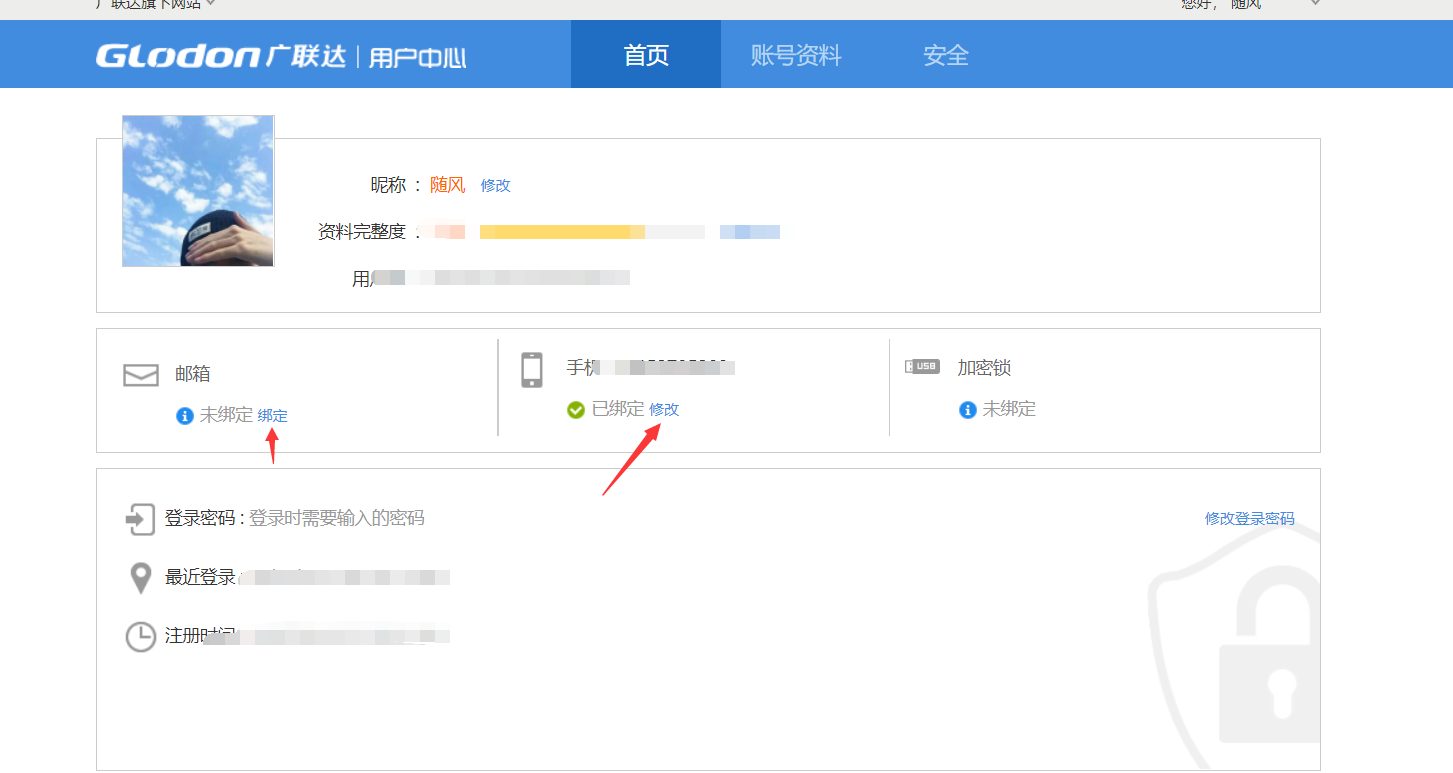This screenshot has width=1453, height=773.
Task: Click the location pin icon beside 最近登录
Action: (x=140, y=578)
